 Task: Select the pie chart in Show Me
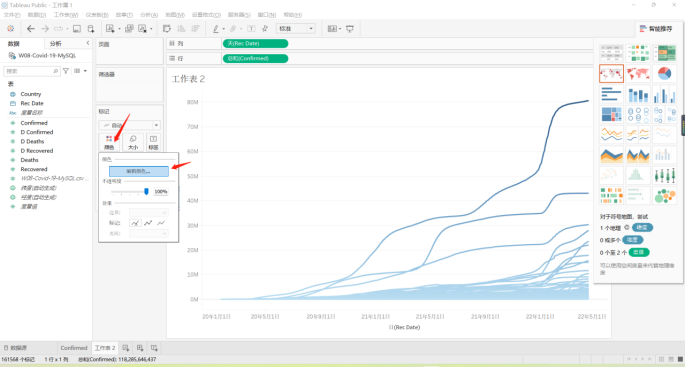pos(664,74)
